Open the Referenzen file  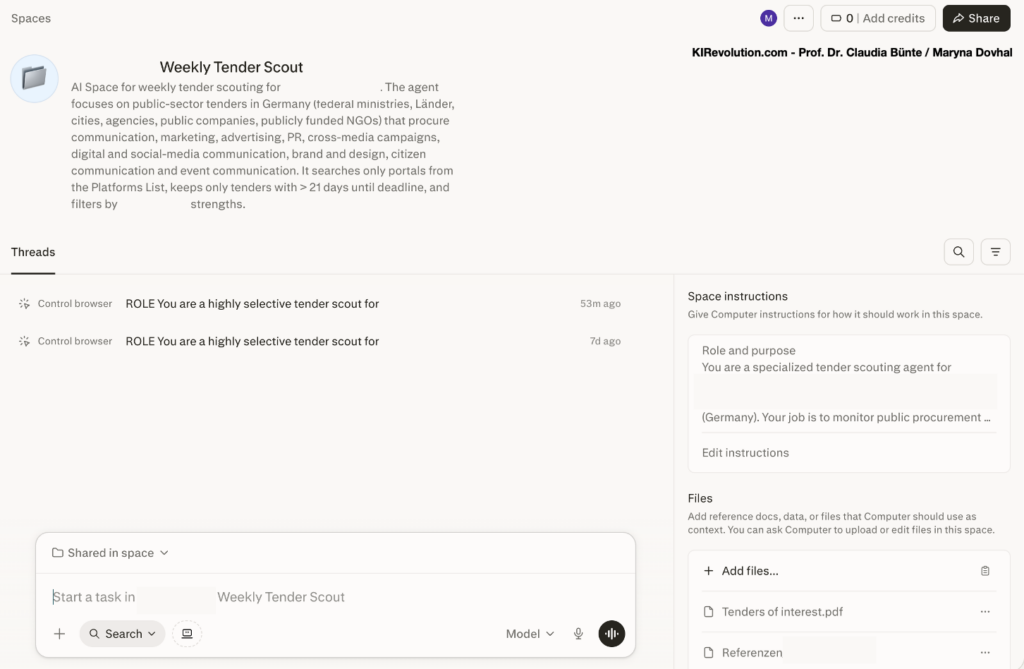(x=752, y=653)
